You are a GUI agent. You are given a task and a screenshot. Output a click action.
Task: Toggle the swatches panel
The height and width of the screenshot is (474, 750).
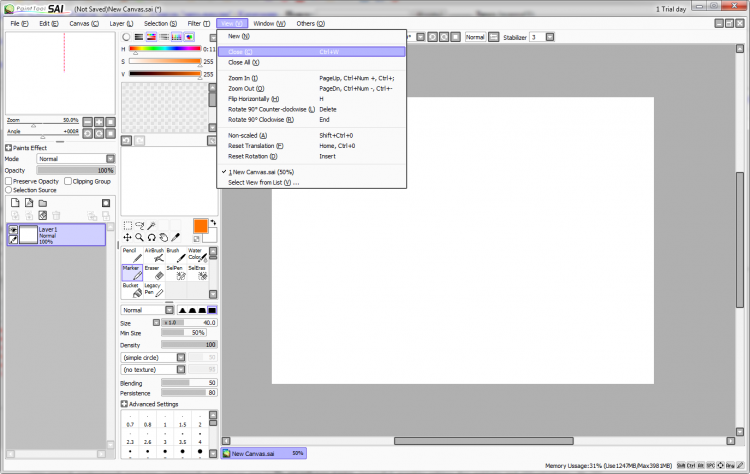tap(176, 37)
